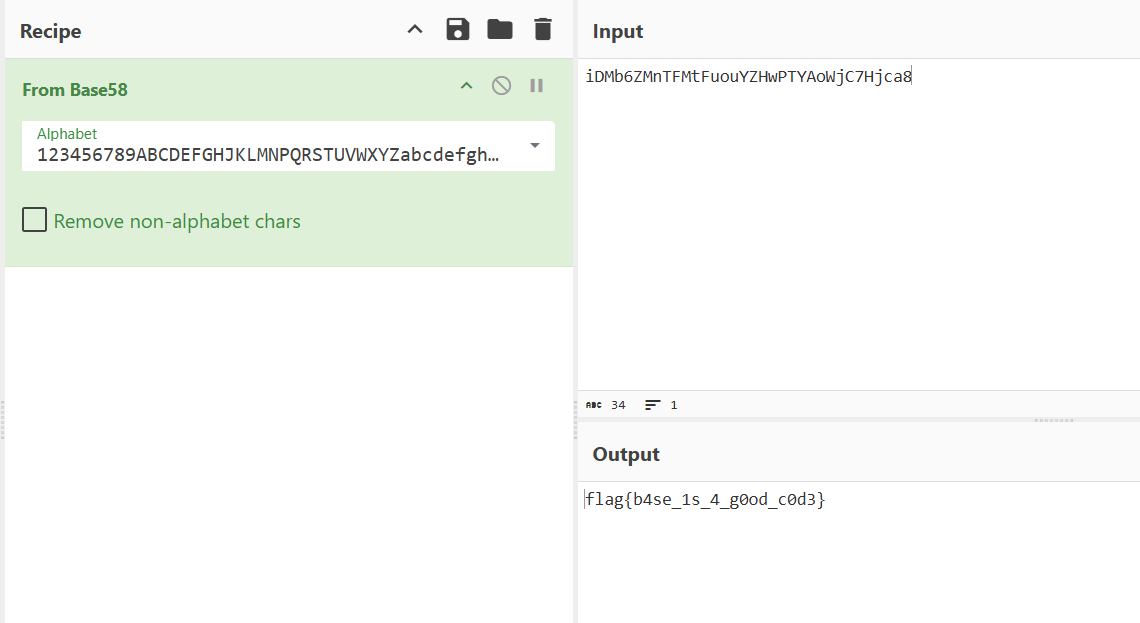
Task: Enable Remove non-alphabet chars checkbox
Action: 35,220
